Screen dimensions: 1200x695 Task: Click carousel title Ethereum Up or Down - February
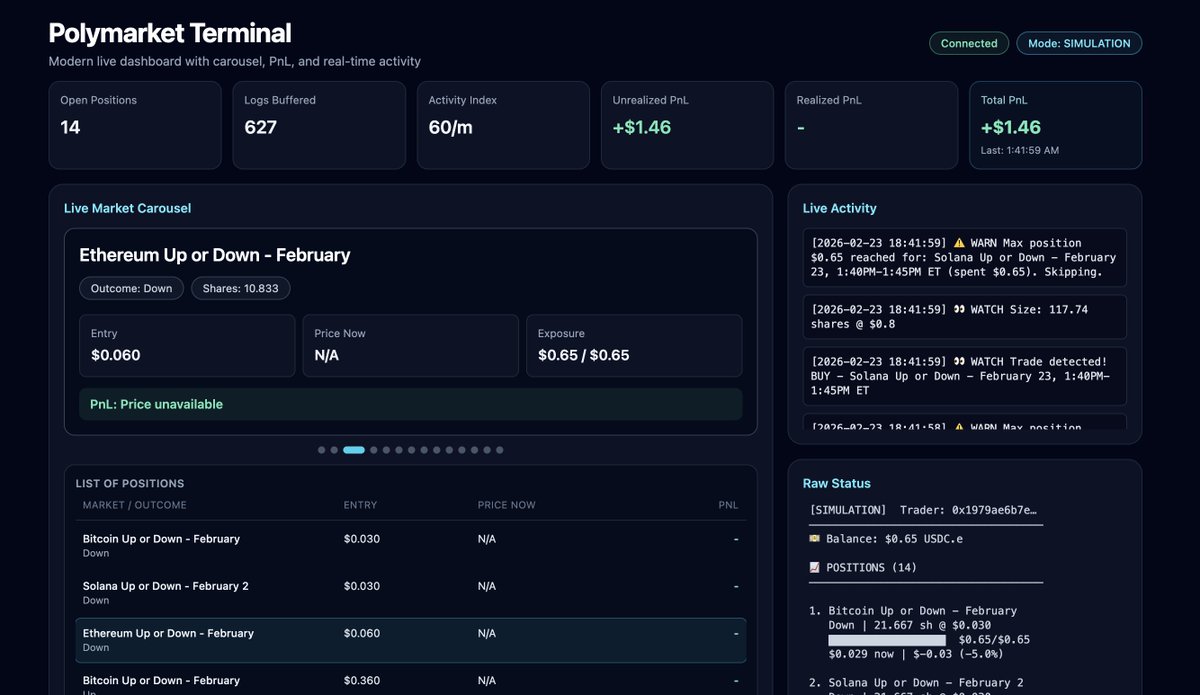tap(215, 255)
